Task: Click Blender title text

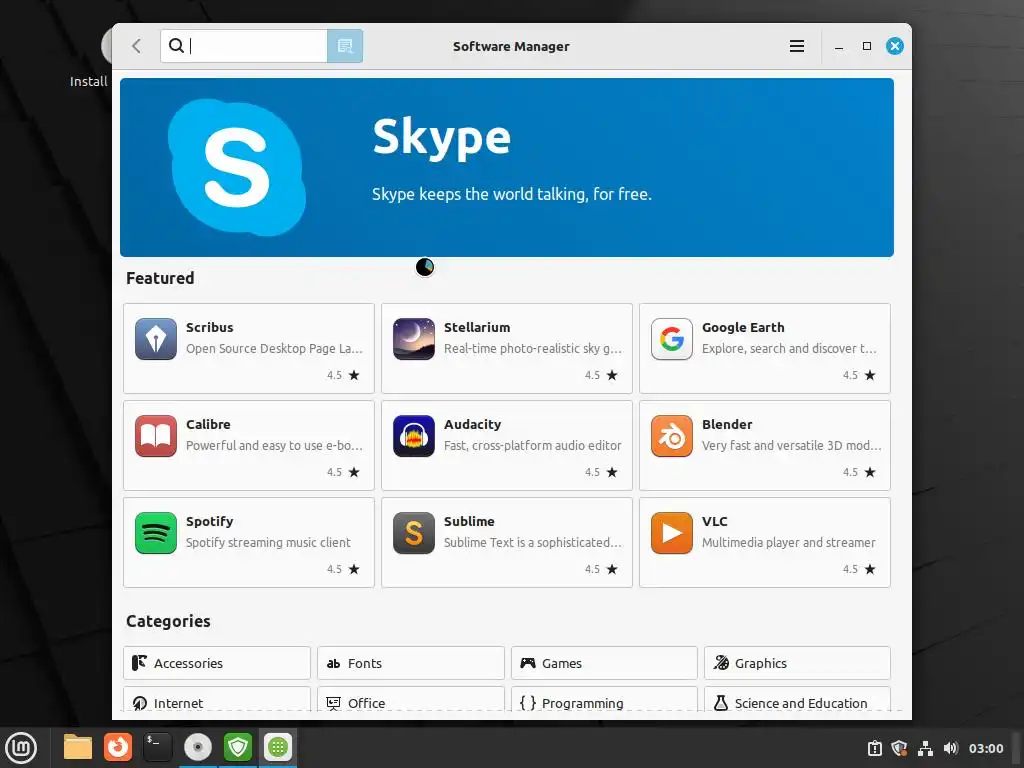Action: tap(727, 424)
